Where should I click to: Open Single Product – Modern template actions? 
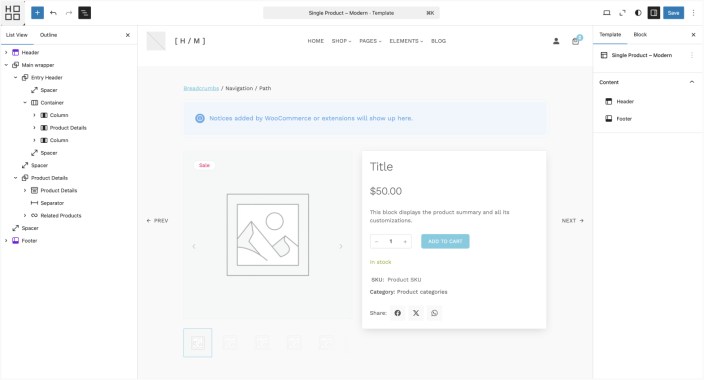(692, 55)
